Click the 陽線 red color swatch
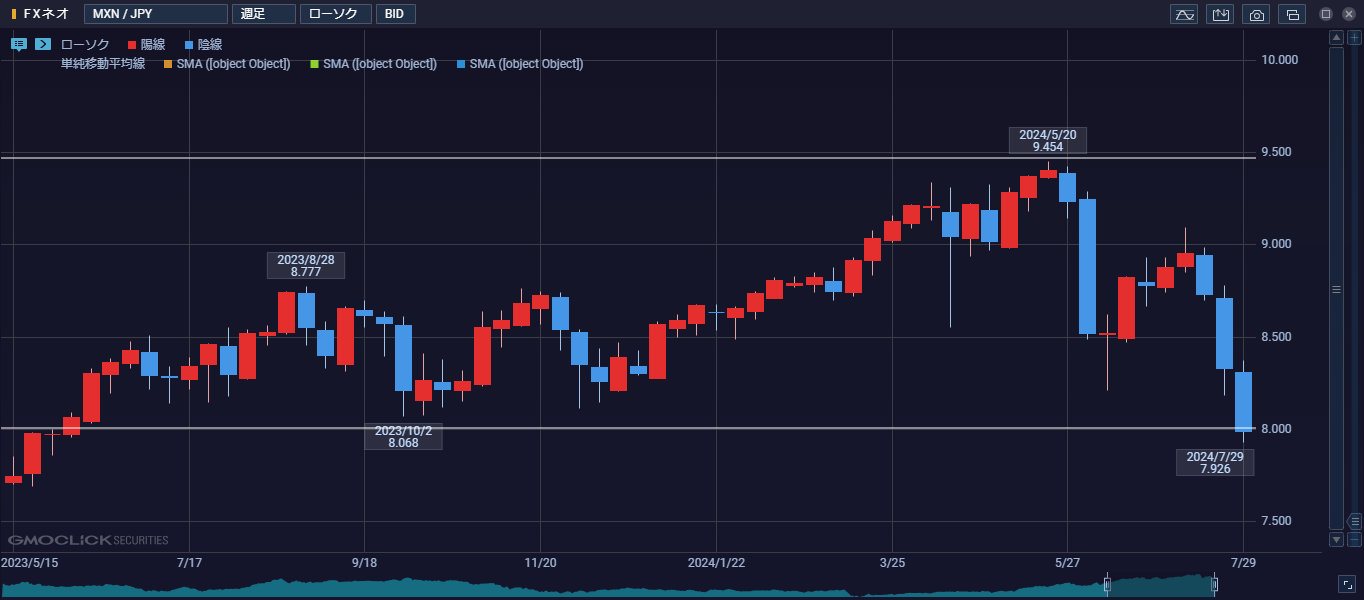 pyautogui.click(x=132, y=45)
